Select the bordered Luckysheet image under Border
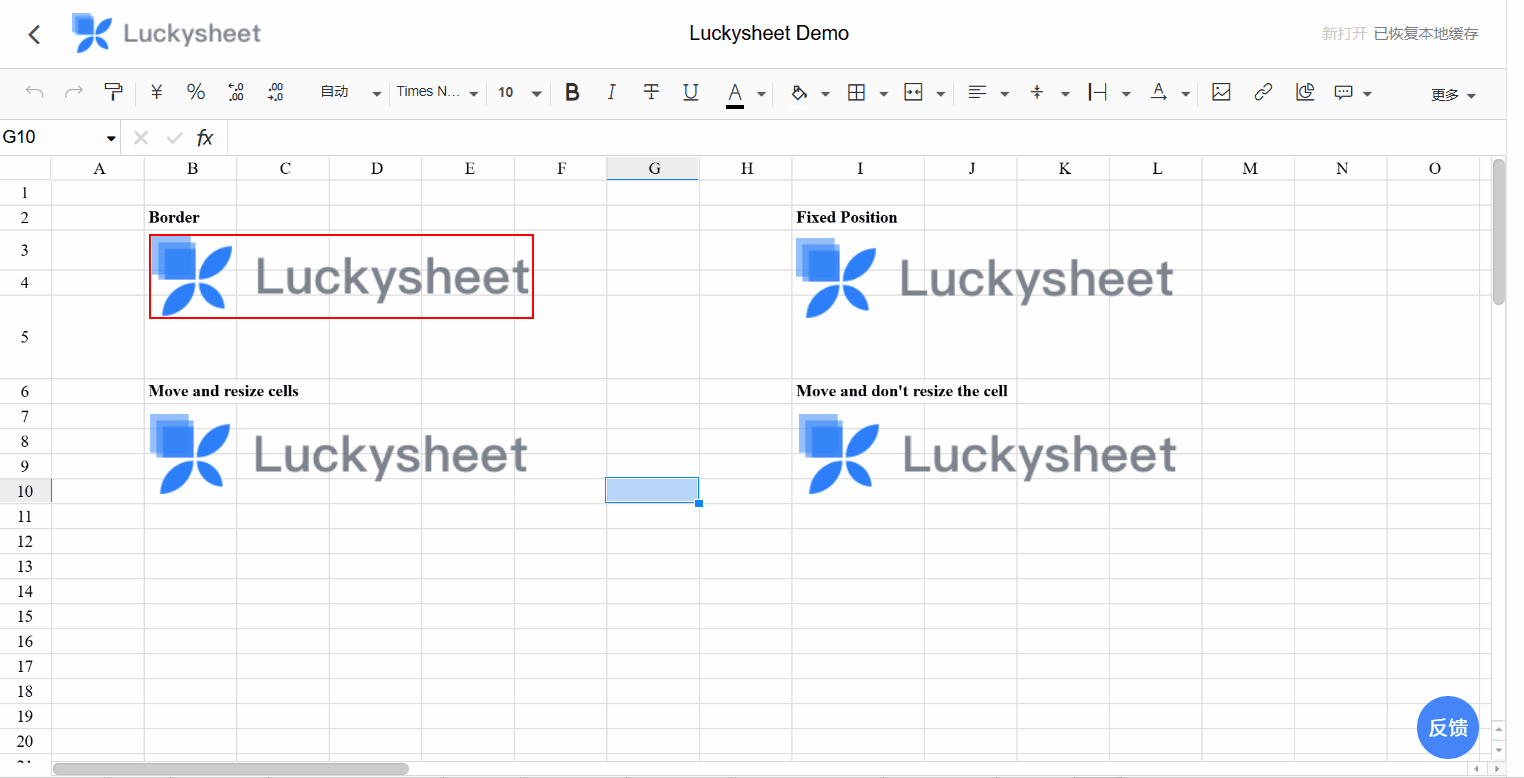This screenshot has width=1524, height=778. pos(341,277)
